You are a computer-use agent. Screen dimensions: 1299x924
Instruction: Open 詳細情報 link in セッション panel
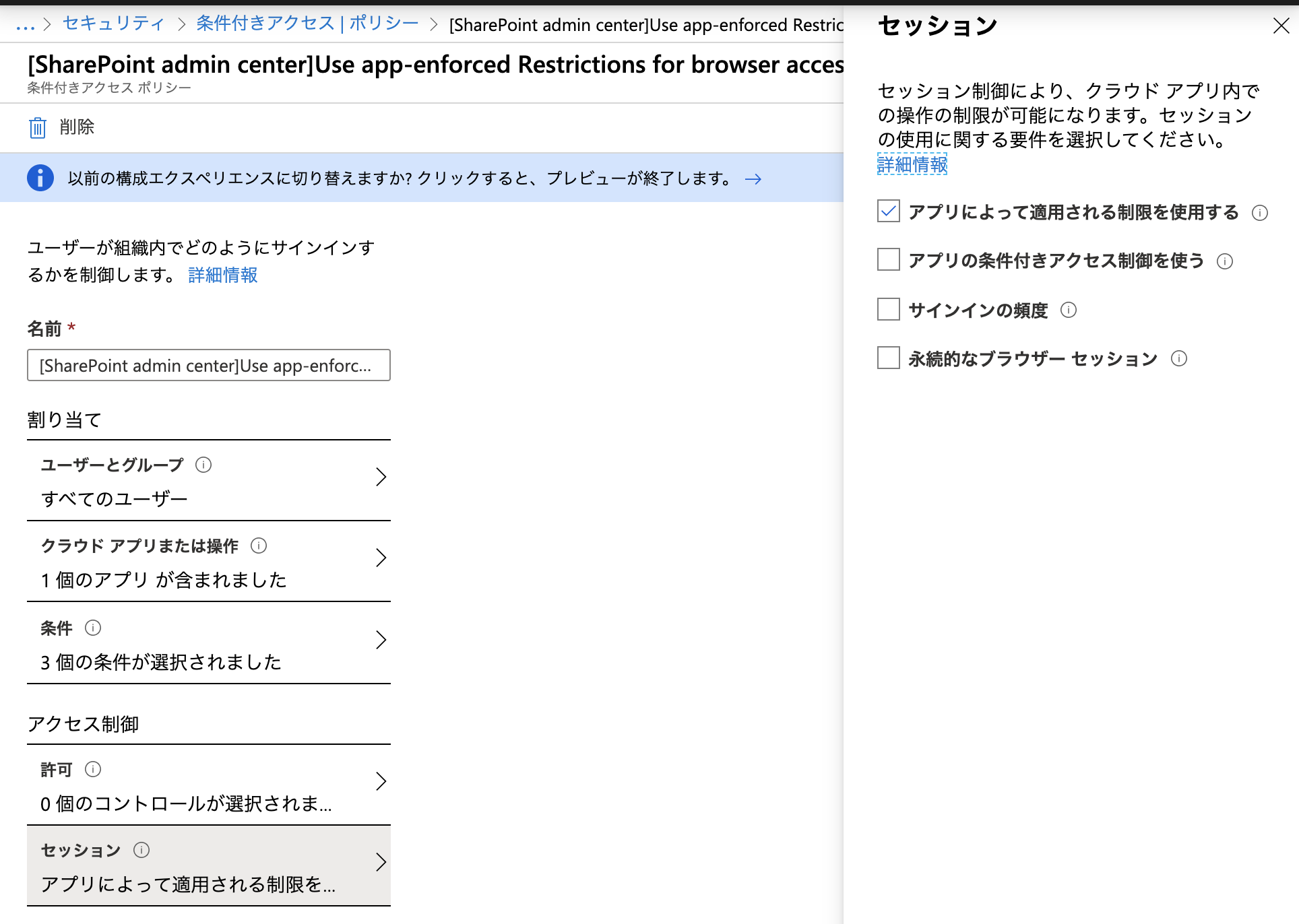coord(912,164)
